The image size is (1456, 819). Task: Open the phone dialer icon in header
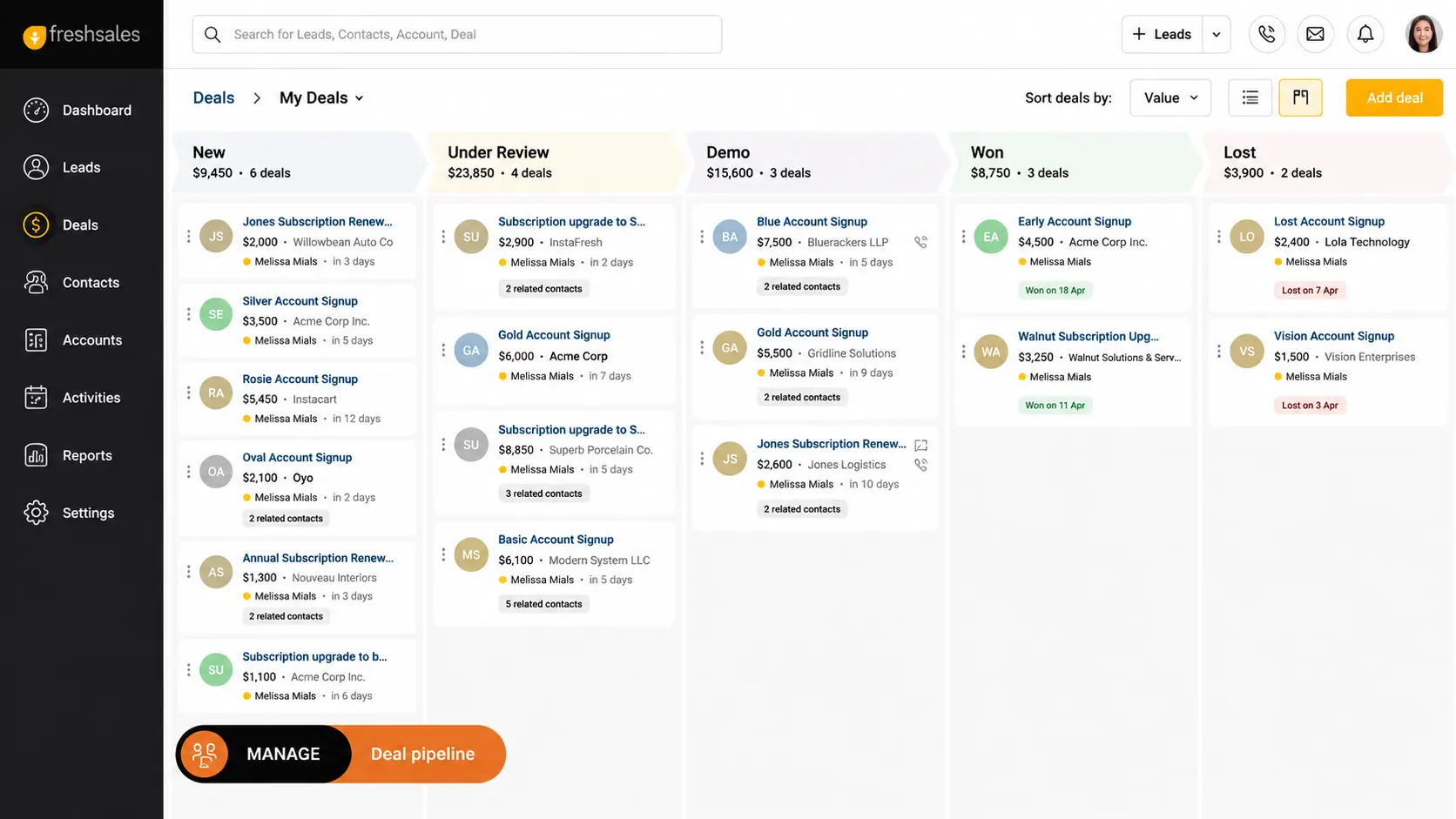coord(1267,34)
